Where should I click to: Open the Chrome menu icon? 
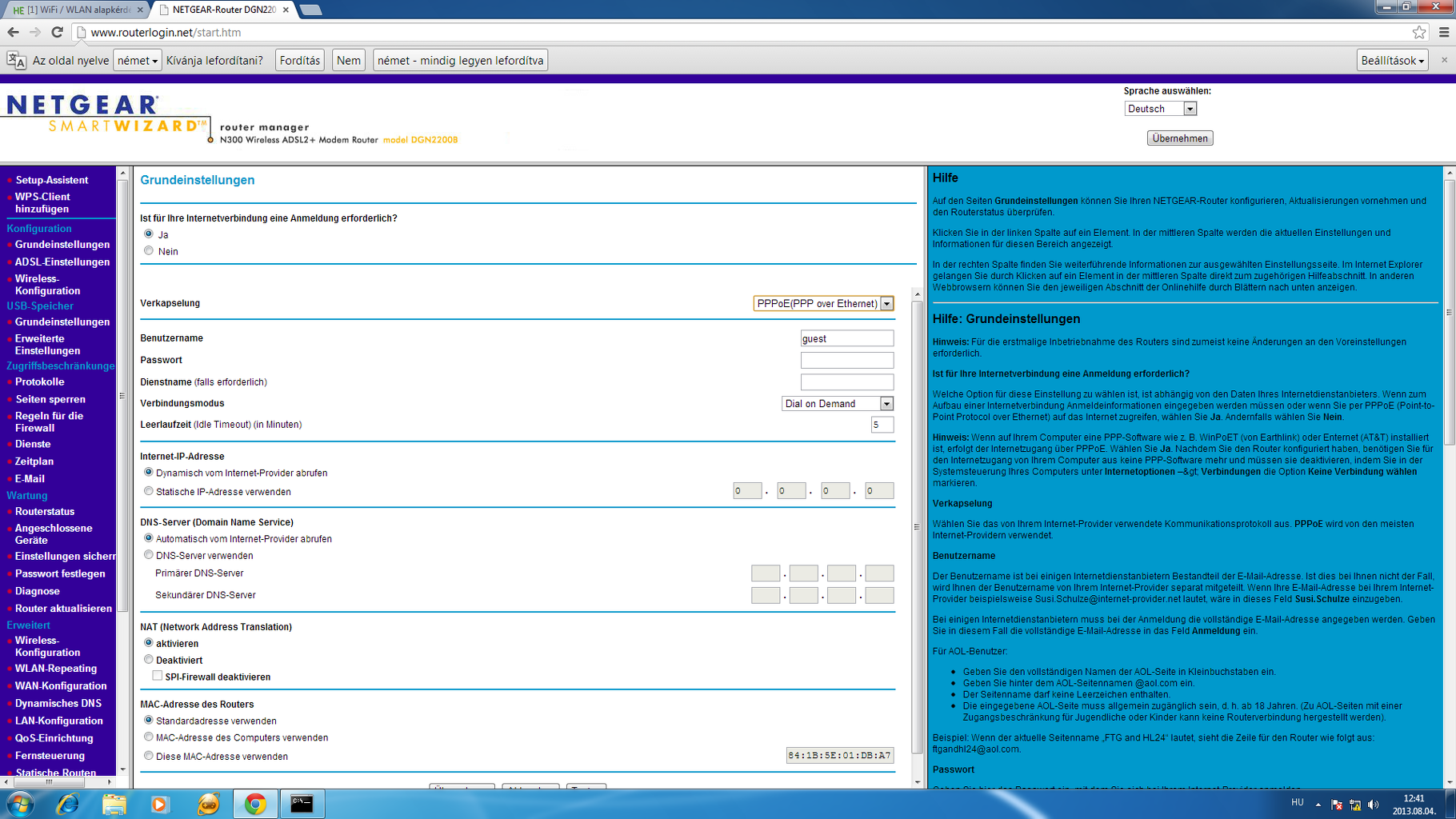click(x=1444, y=32)
